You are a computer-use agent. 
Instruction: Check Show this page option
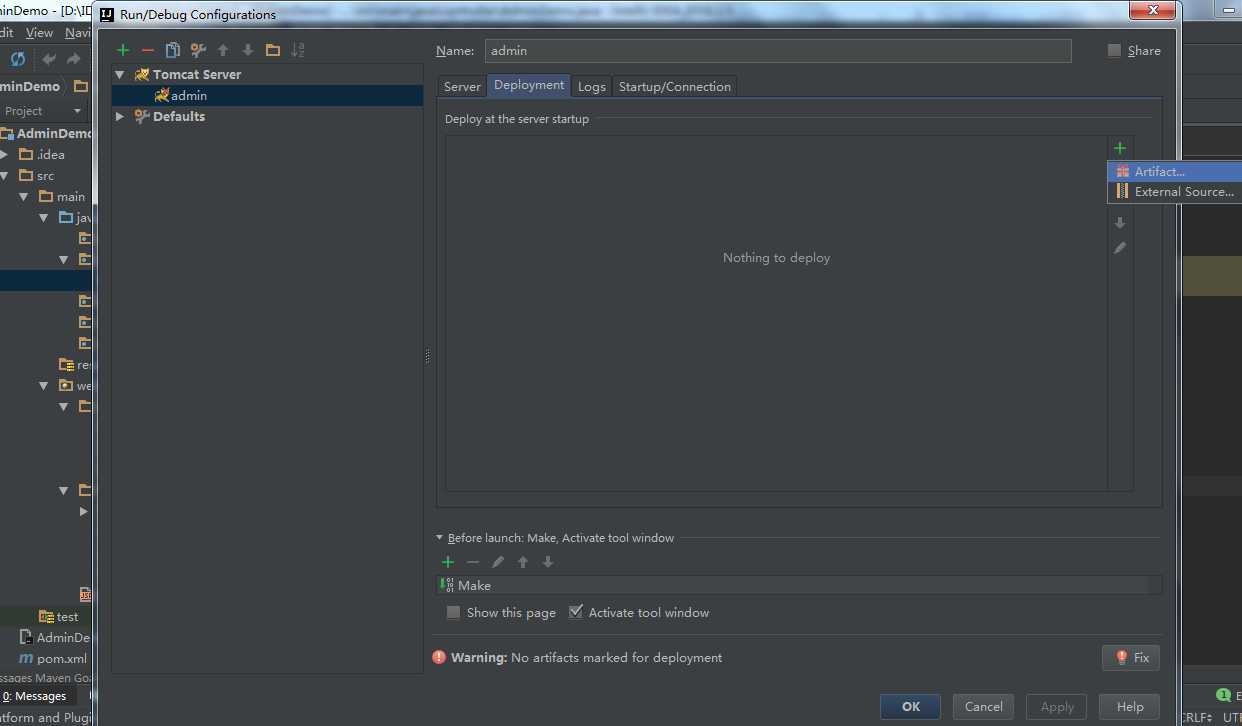(454, 612)
